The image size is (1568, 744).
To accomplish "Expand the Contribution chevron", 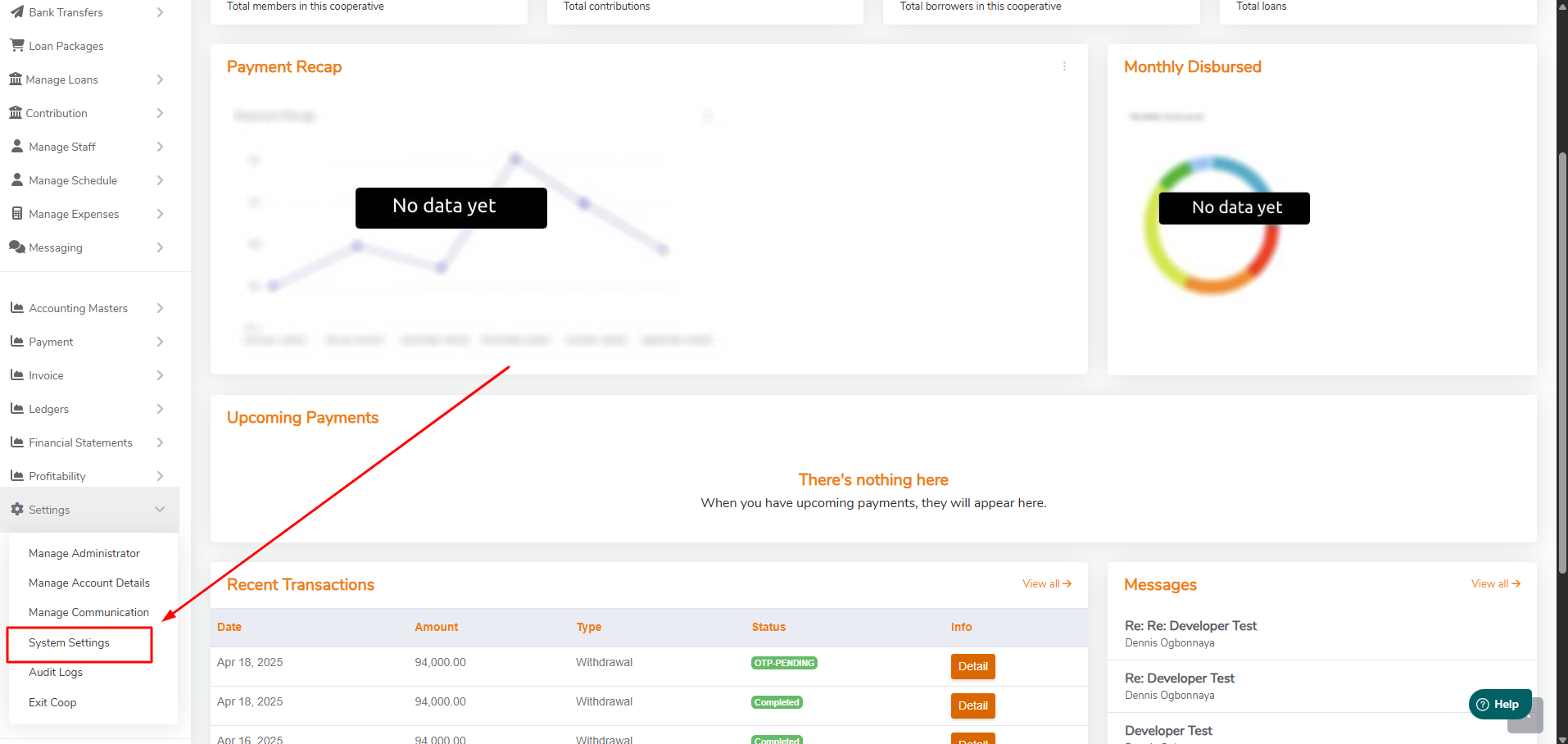I will point(160,113).
